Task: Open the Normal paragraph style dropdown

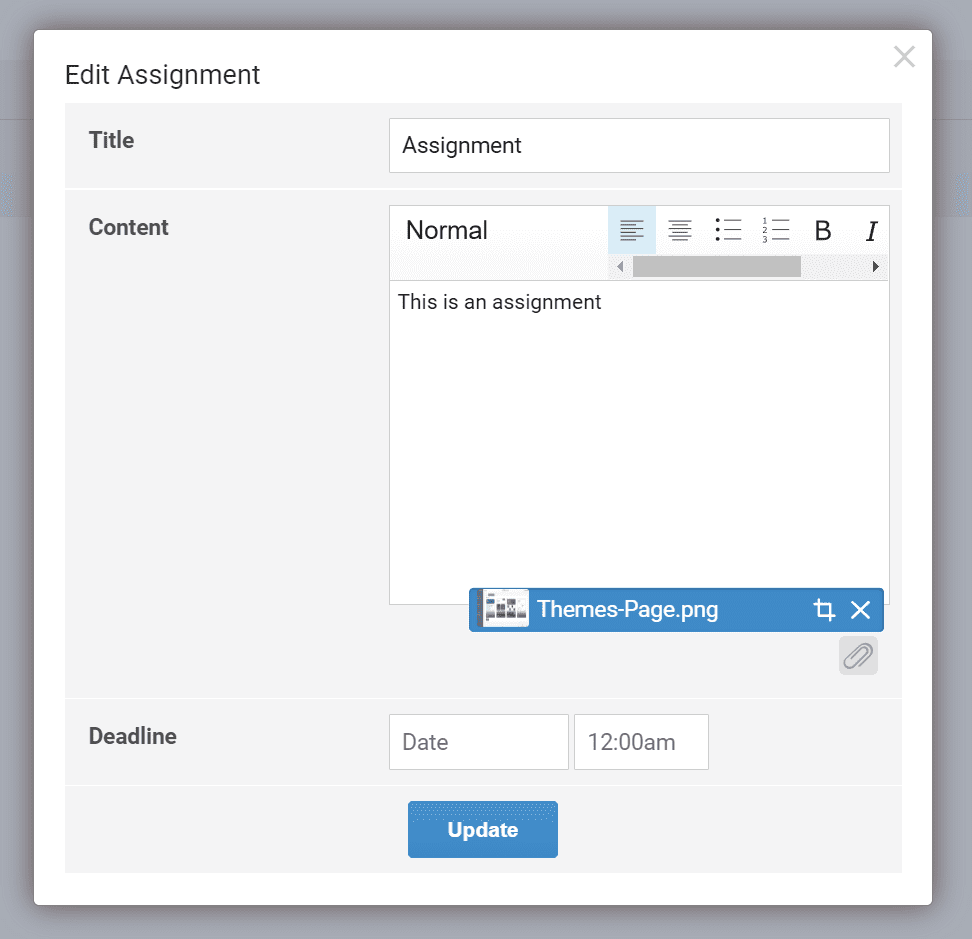Action: pyautogui.click(x=447, y=230)
